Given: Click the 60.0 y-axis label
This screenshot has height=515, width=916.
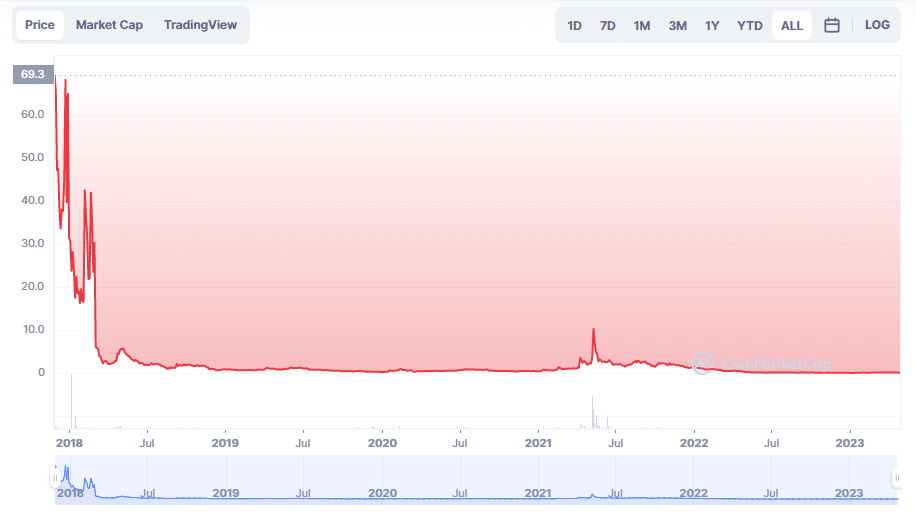Looking at the screenshot, I should click(33, 114).
